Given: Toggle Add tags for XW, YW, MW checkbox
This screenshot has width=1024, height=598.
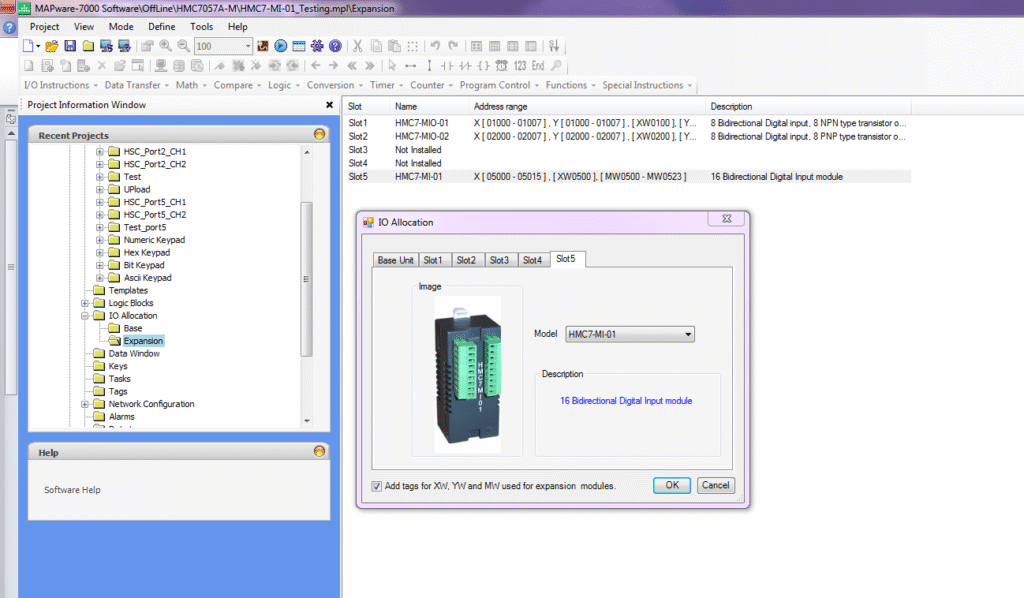Looking at the screenshot, I should click(377, 486).
